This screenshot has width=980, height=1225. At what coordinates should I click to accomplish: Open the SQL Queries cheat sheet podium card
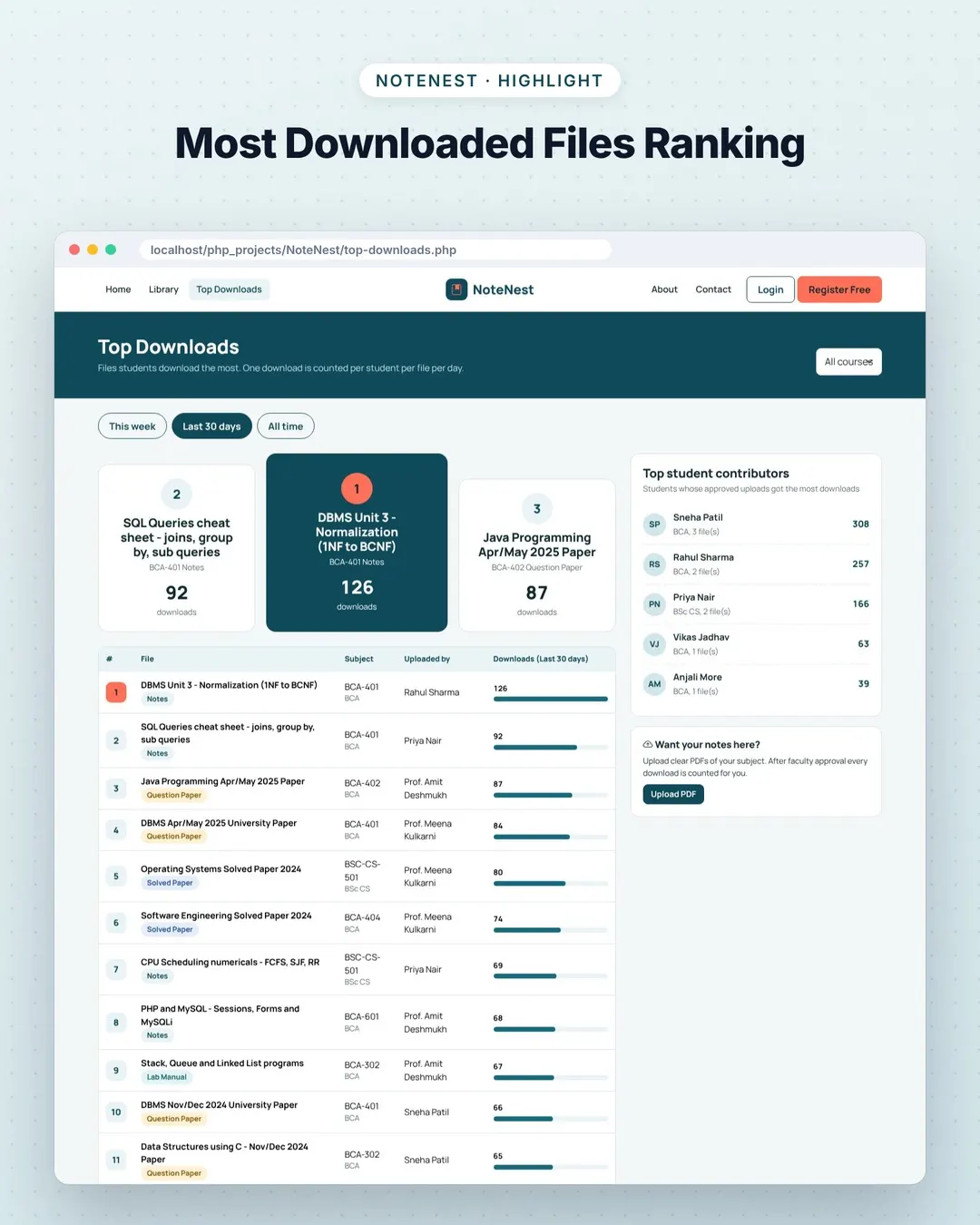(177, 548)
